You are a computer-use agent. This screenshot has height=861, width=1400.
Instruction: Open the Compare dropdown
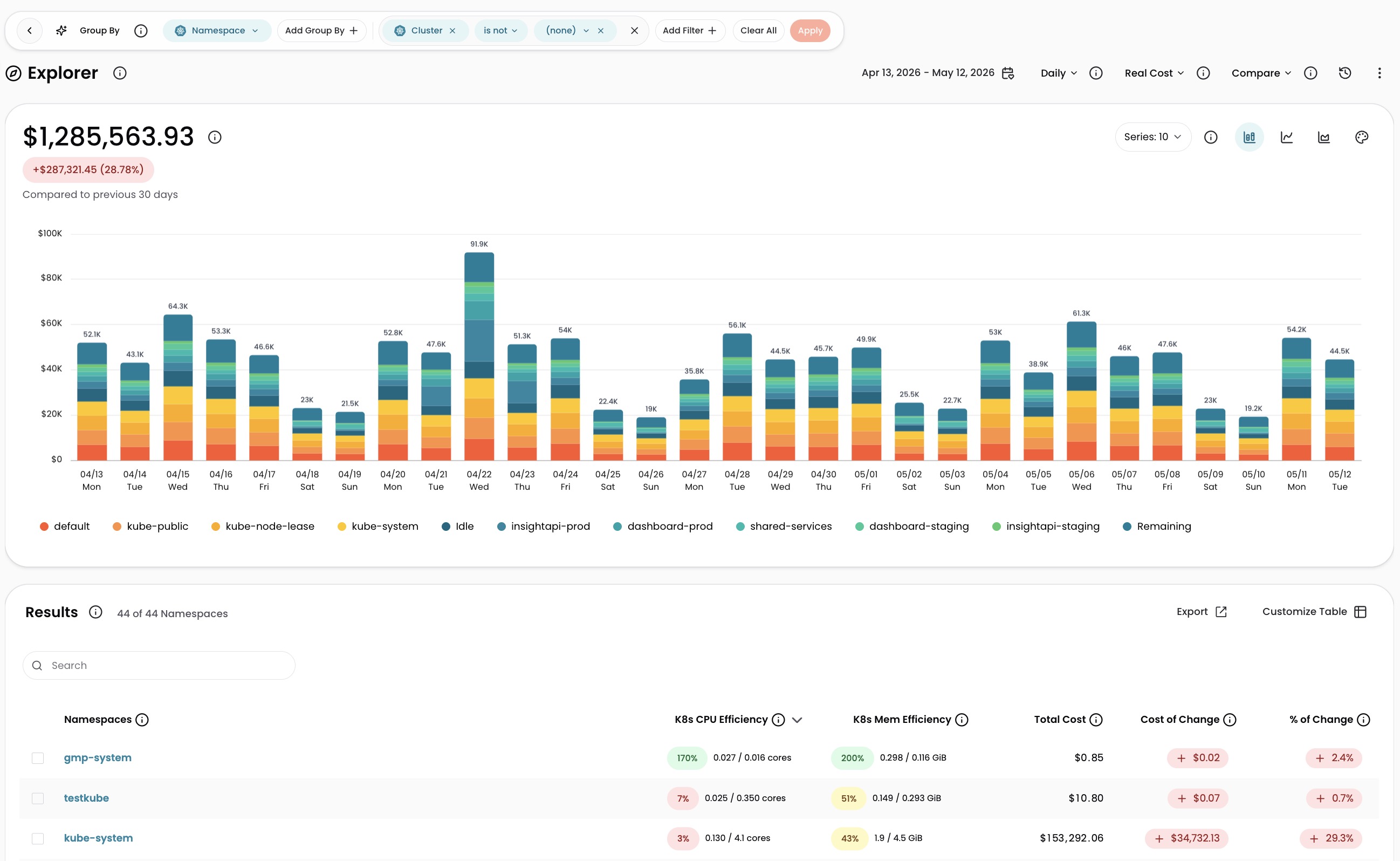point(1261,73)
